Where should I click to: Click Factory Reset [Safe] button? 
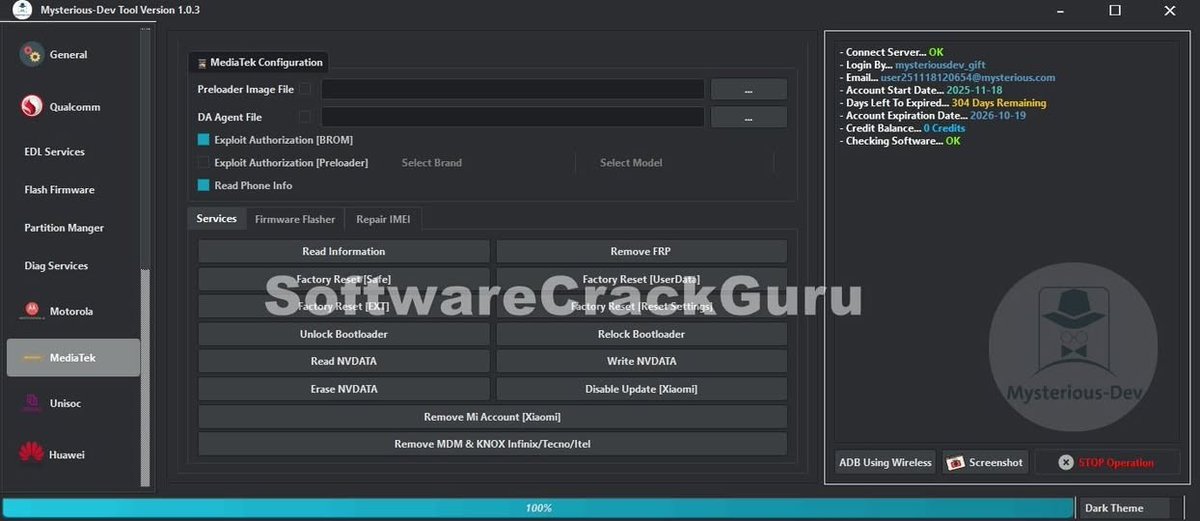click(x=344, y=279)
